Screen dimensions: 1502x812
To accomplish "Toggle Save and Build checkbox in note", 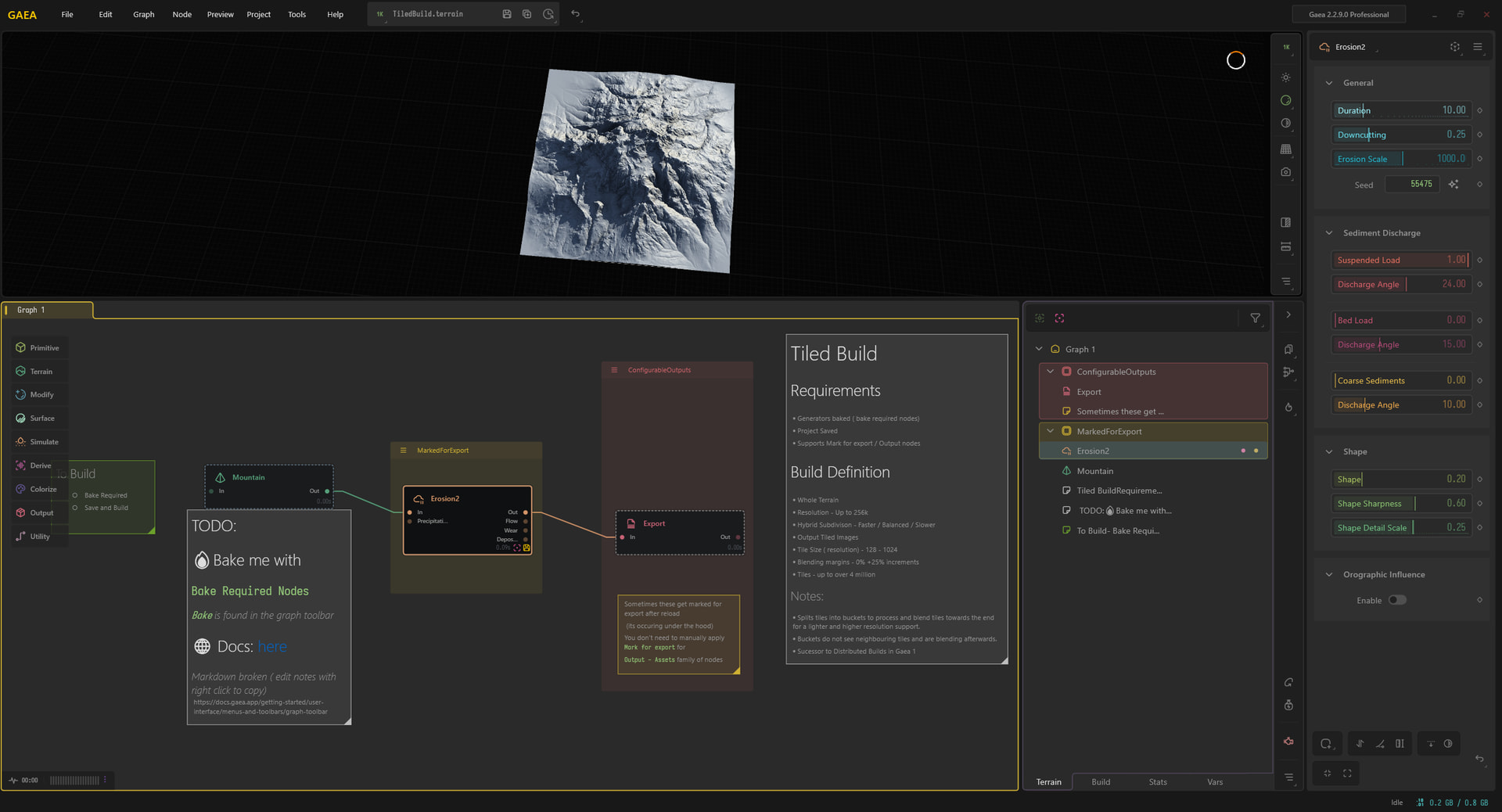I will pos(75,508).
